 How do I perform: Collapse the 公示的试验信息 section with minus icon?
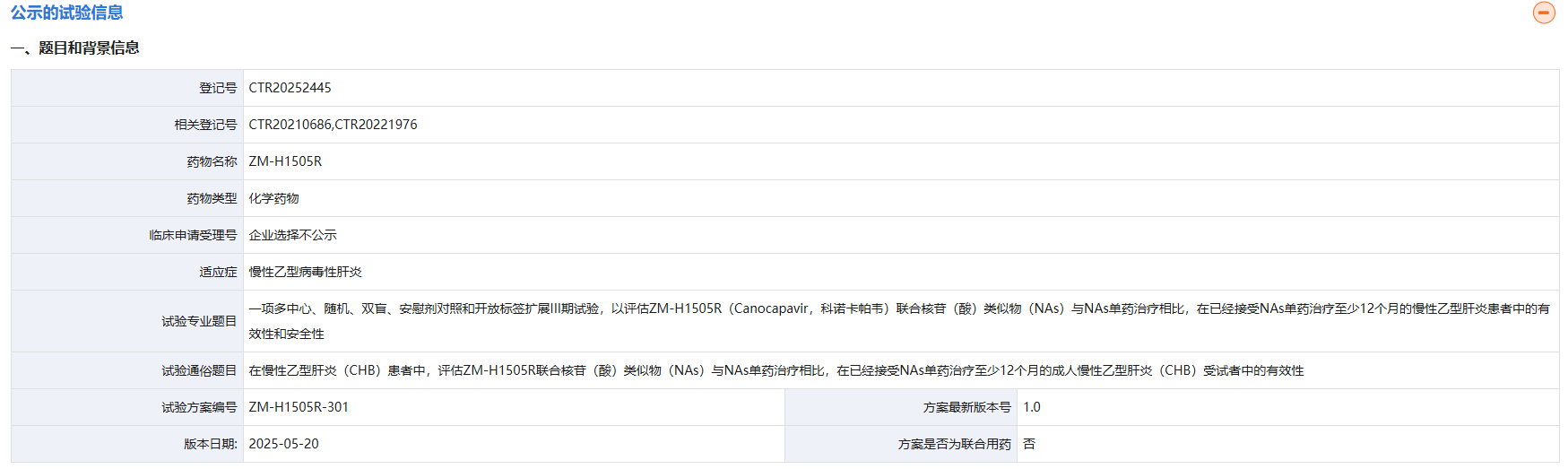tap(1543, 13)
